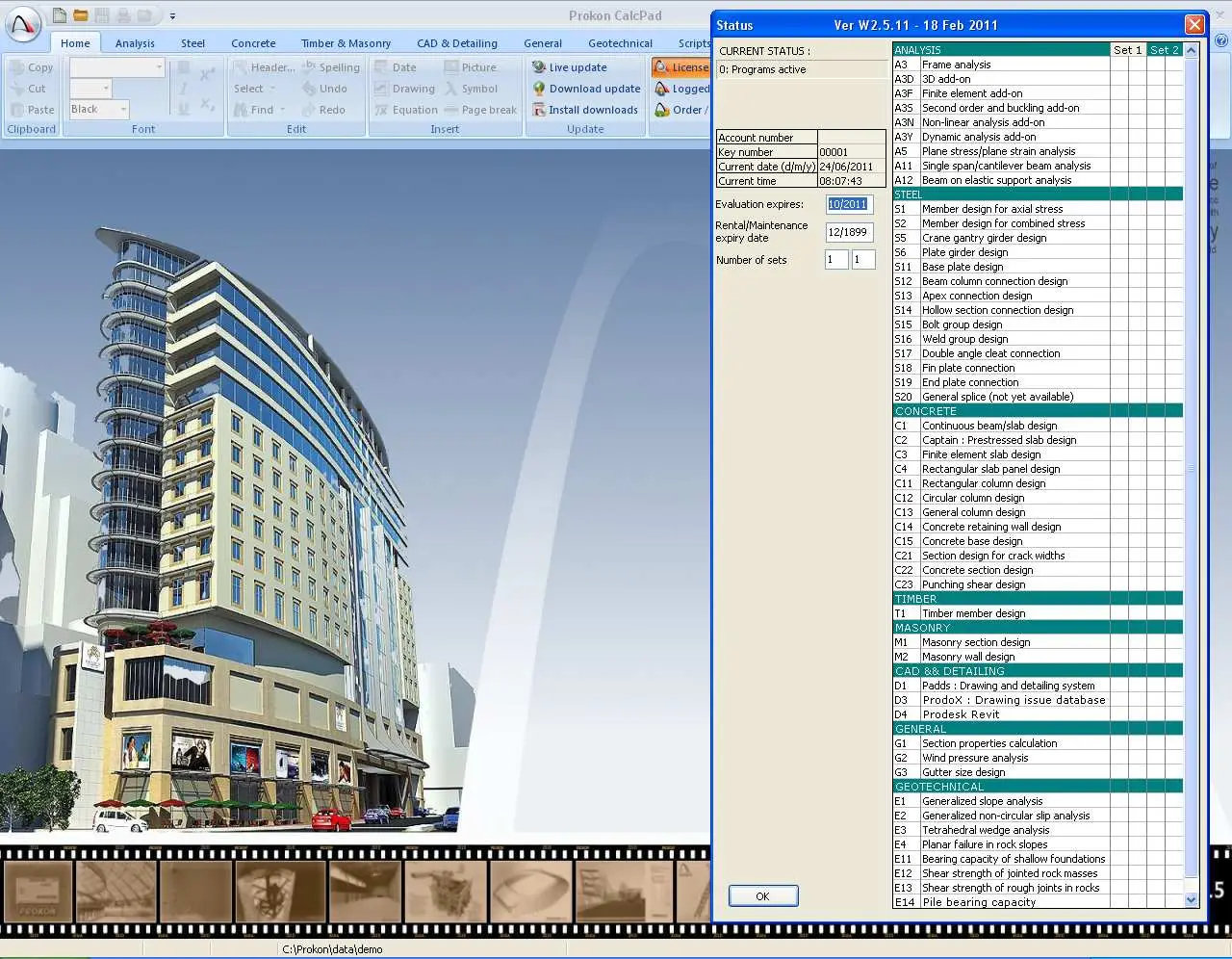
Task: Click the Evaluation expires date field
Action: click(849, 204)
